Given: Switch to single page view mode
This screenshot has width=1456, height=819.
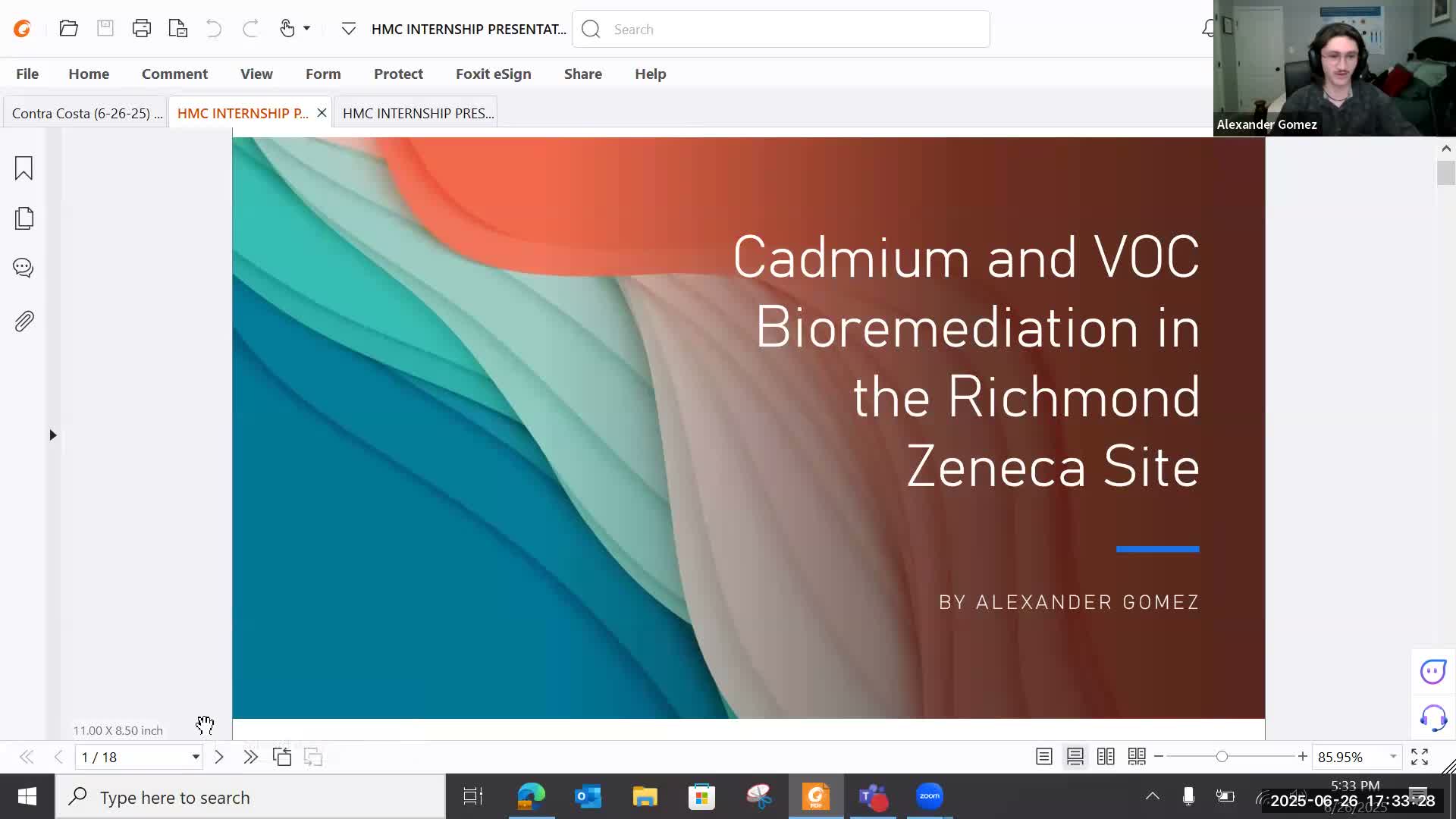Looking at the screenshot, I should (1044, 757).
